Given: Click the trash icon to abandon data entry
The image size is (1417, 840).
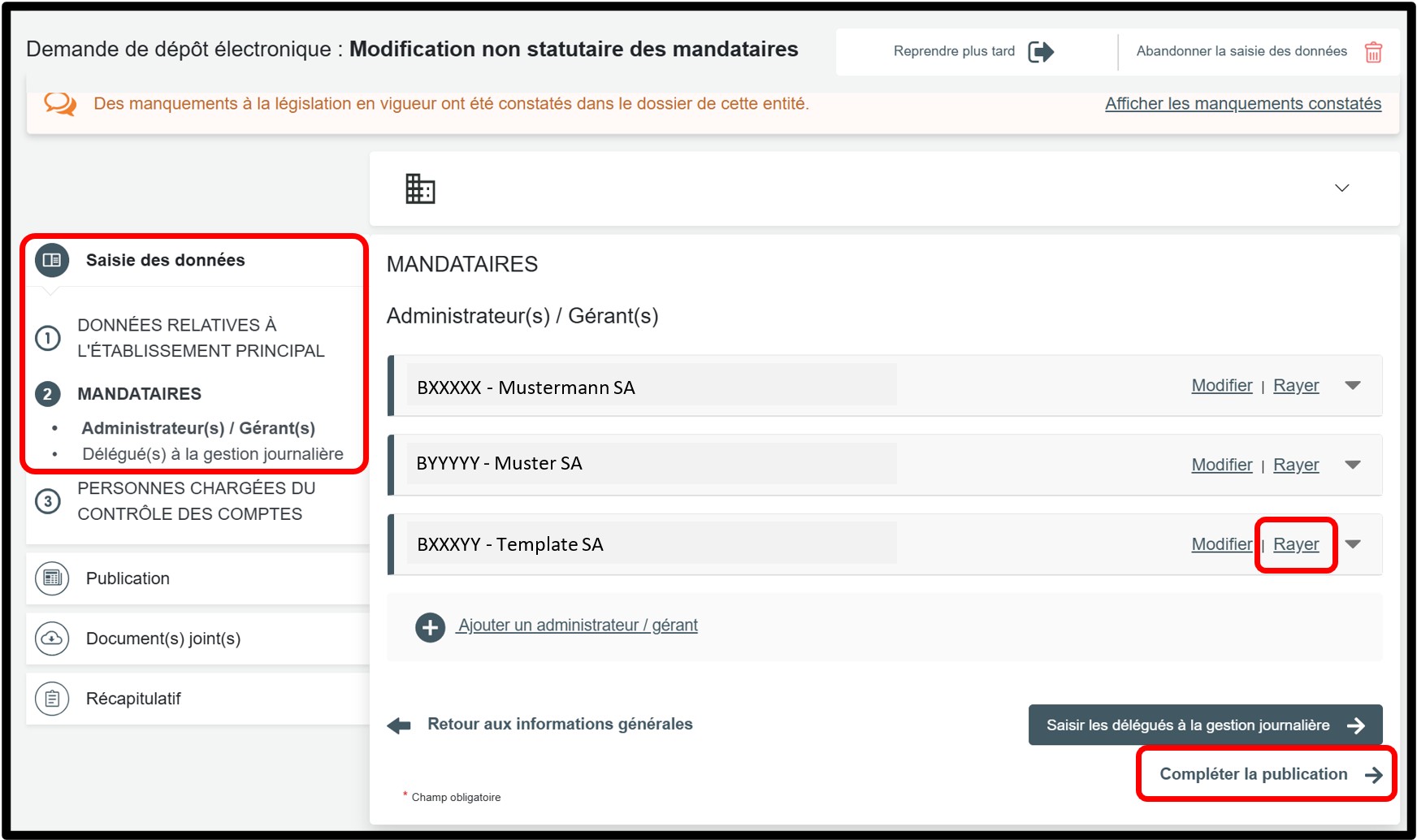Looking at the screenshot, I should (x=1373, y=52).
